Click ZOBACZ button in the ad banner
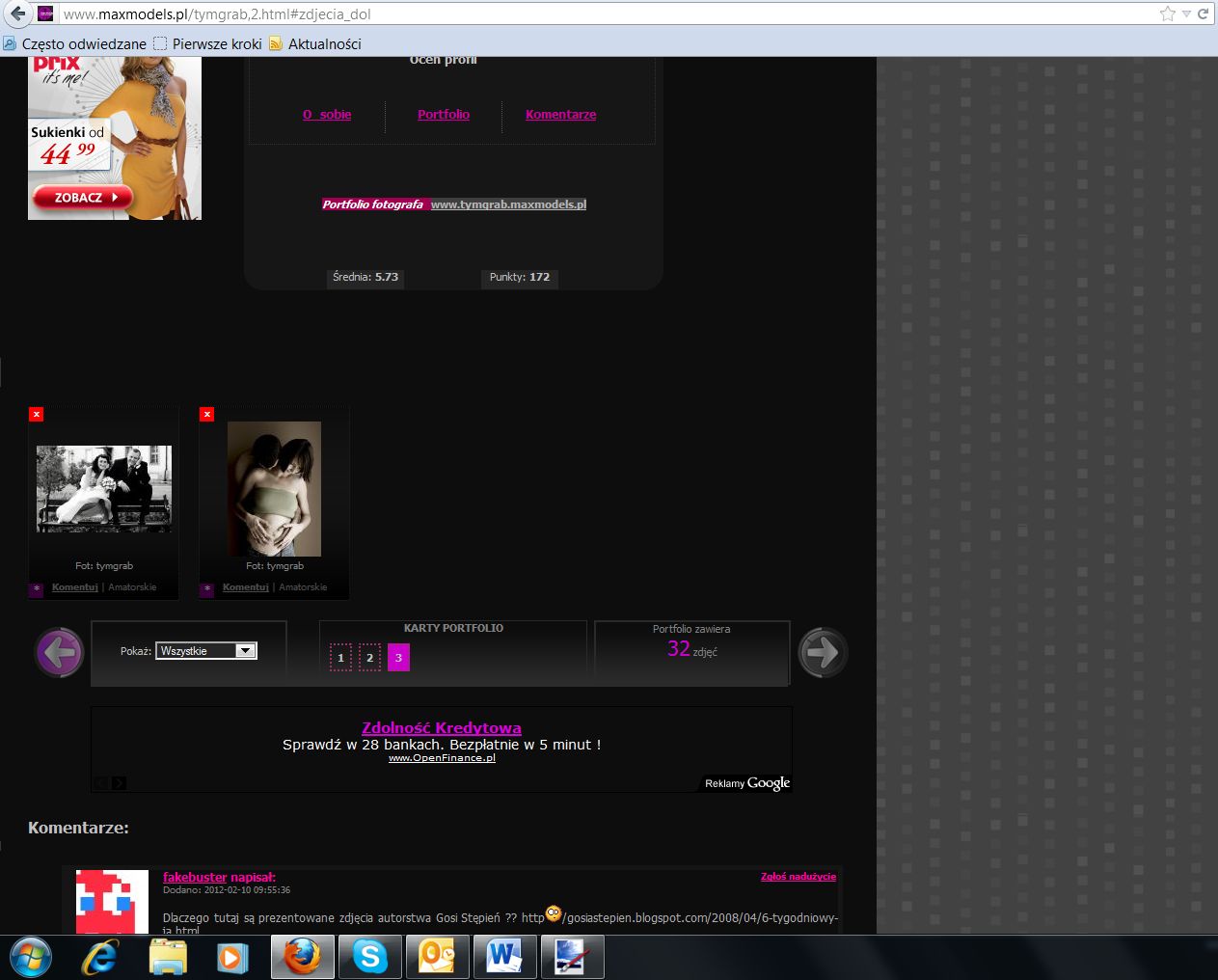This screenshot has width=1218, height=980. 82,197
